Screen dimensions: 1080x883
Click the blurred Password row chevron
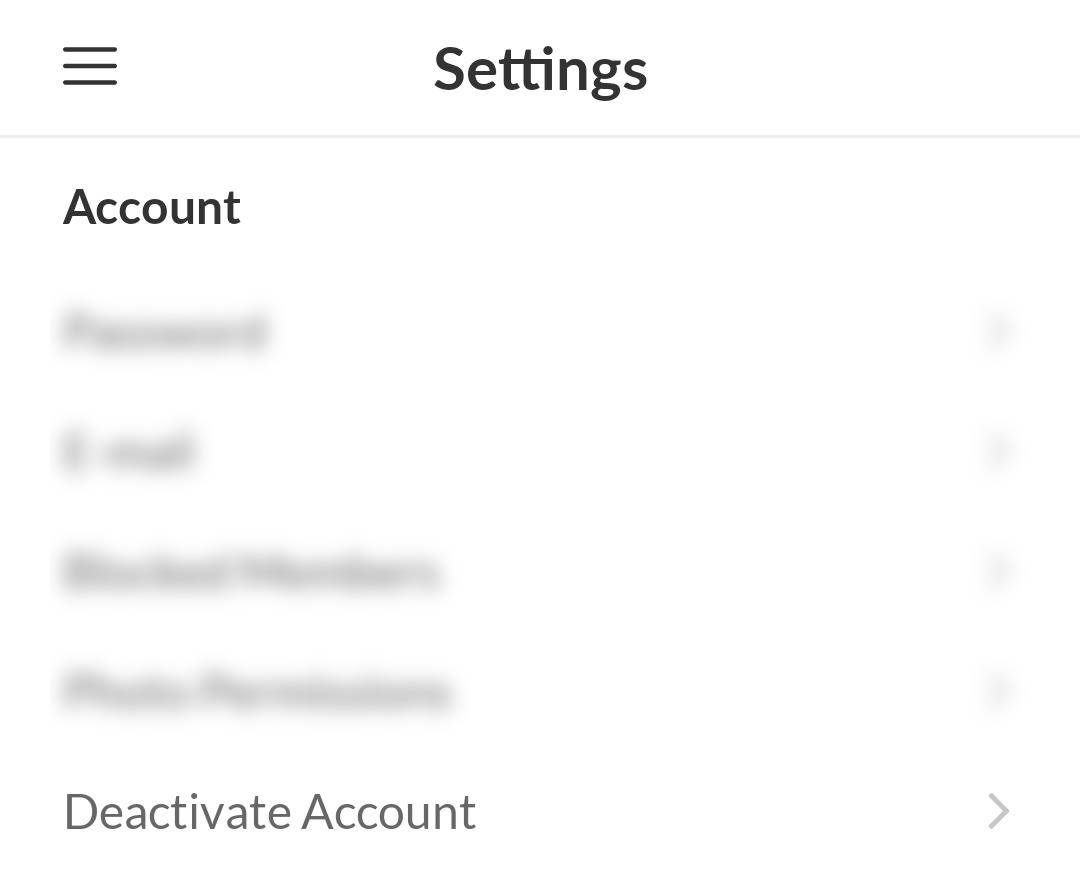[998, 331]
